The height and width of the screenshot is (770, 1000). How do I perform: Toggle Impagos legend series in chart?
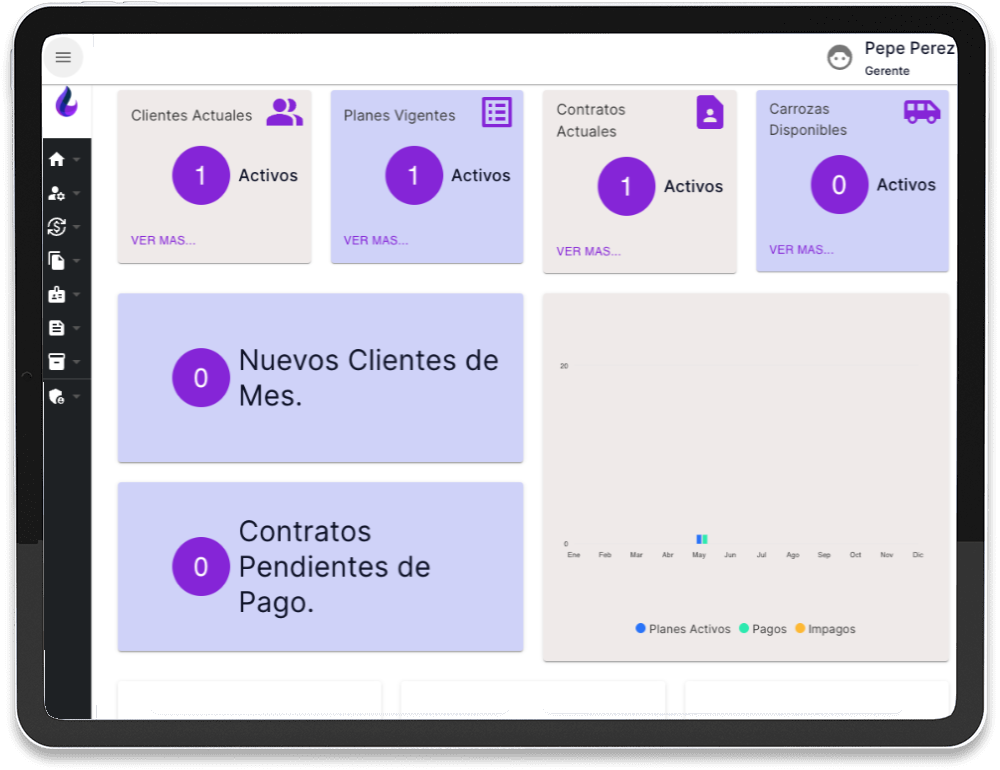(x=825, y=629)
